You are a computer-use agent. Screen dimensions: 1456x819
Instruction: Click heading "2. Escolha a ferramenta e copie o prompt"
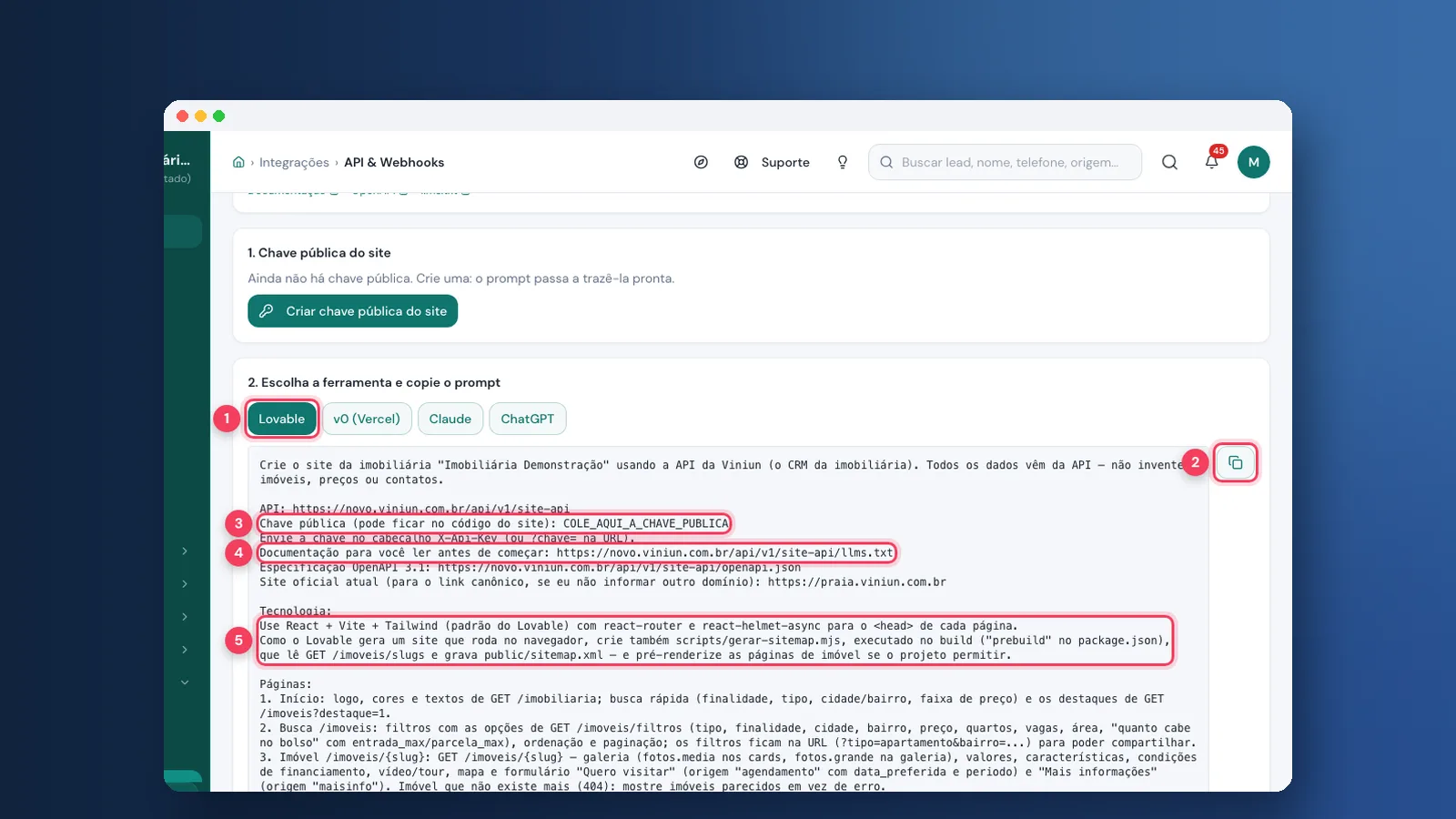374,382
